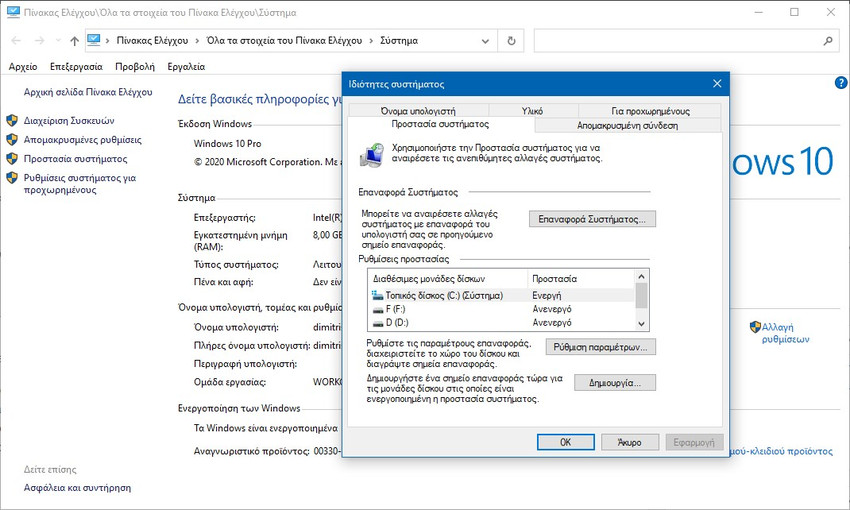Open Προστασία συστήματος sidebar link
The height and width of the screenshot is (510, 850).
[x=75, y=159]
